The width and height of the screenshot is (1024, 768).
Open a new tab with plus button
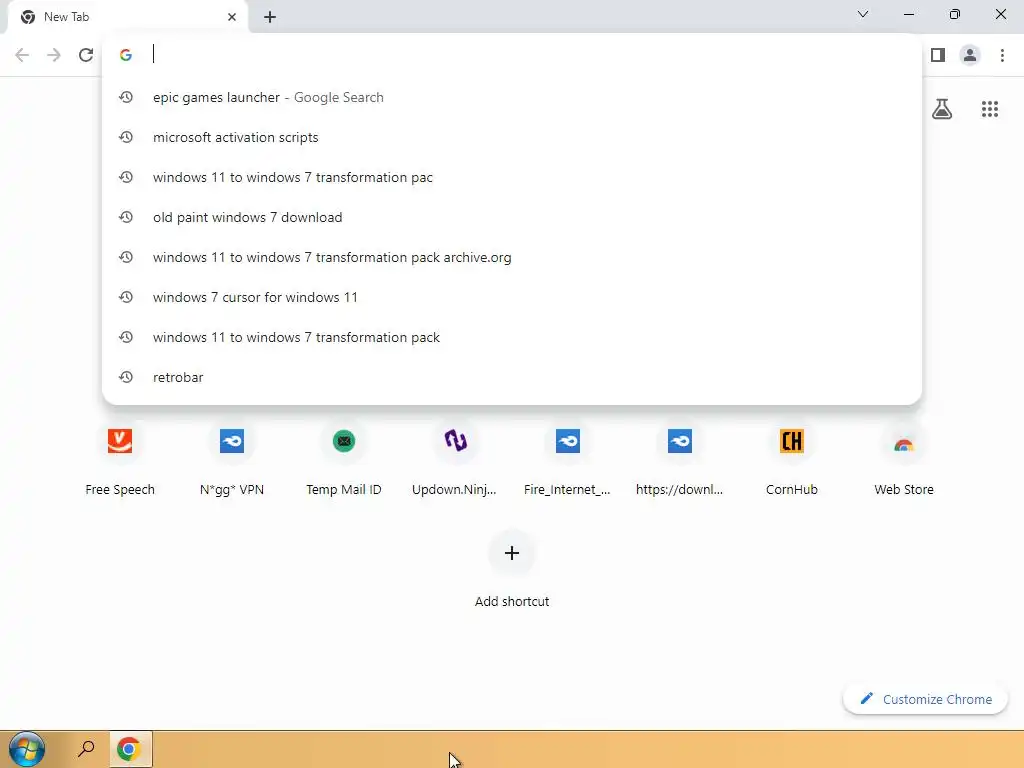(x=270, y=17)
